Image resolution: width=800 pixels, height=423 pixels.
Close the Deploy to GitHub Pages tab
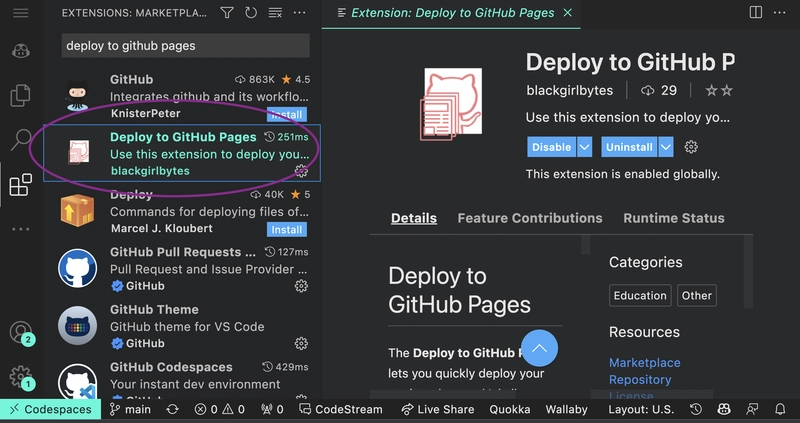point(567,13)
